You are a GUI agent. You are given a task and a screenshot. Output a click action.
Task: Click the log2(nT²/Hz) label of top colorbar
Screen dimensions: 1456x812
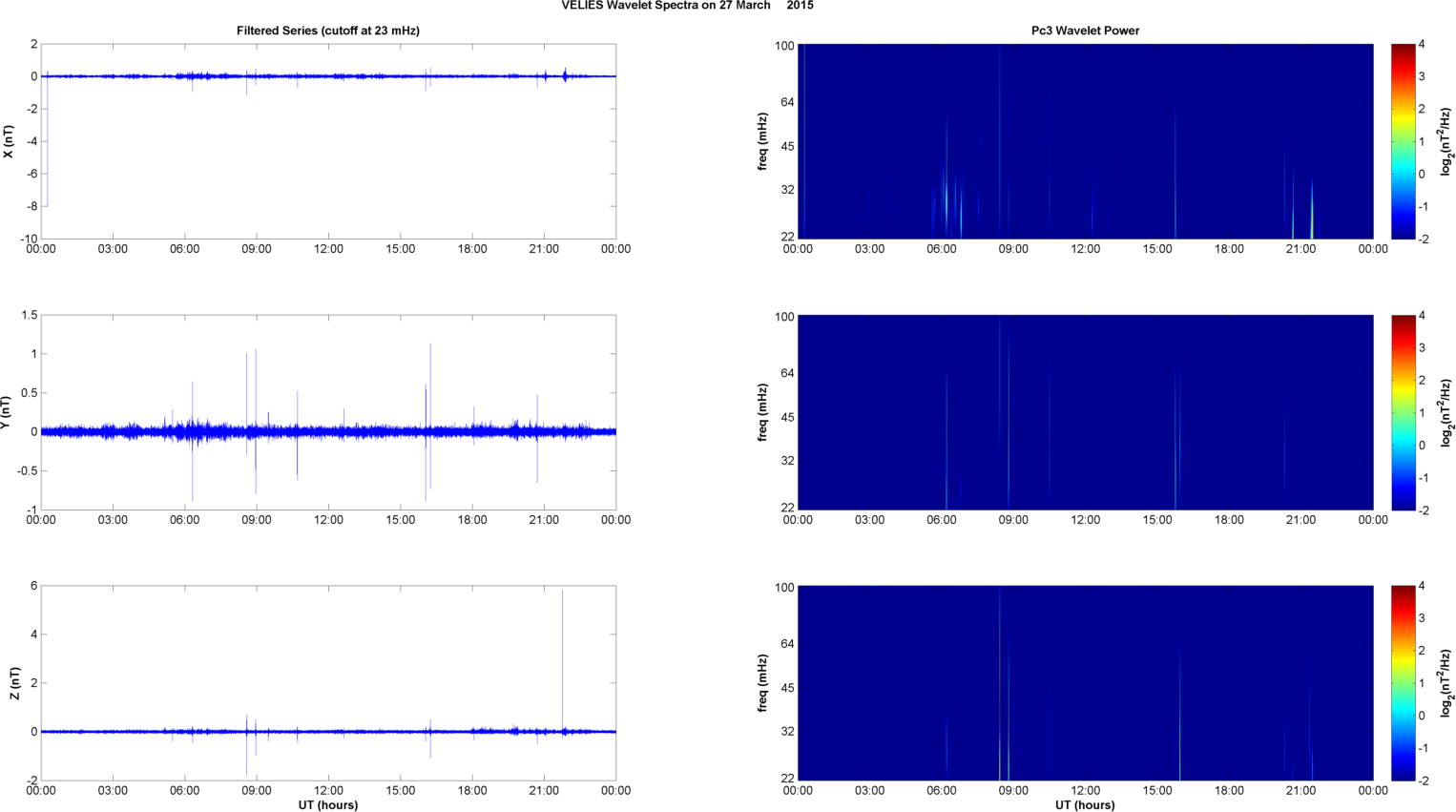1446,141
